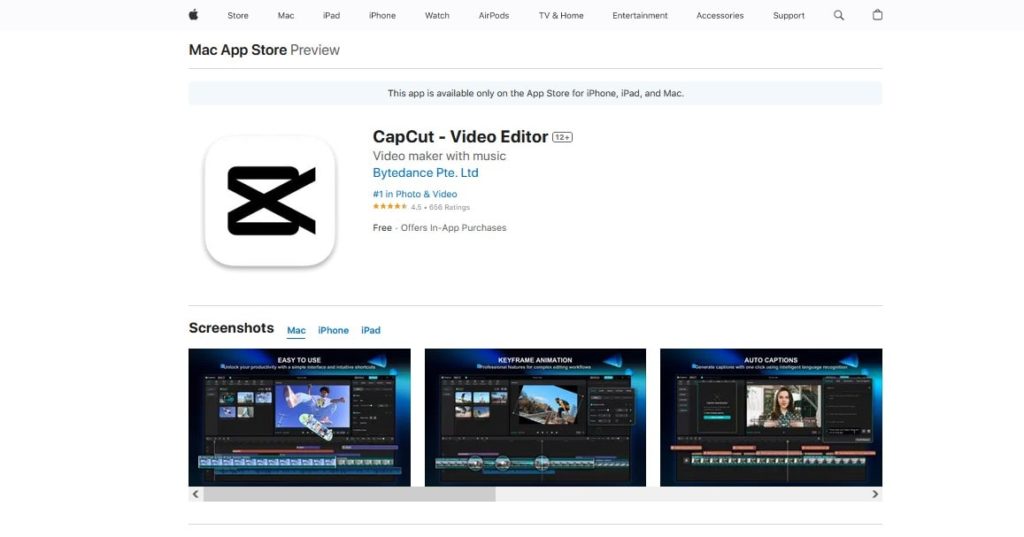Open the Accessories nav item
The height and width of the screenshot is (537, 1024).
(720, 16)
